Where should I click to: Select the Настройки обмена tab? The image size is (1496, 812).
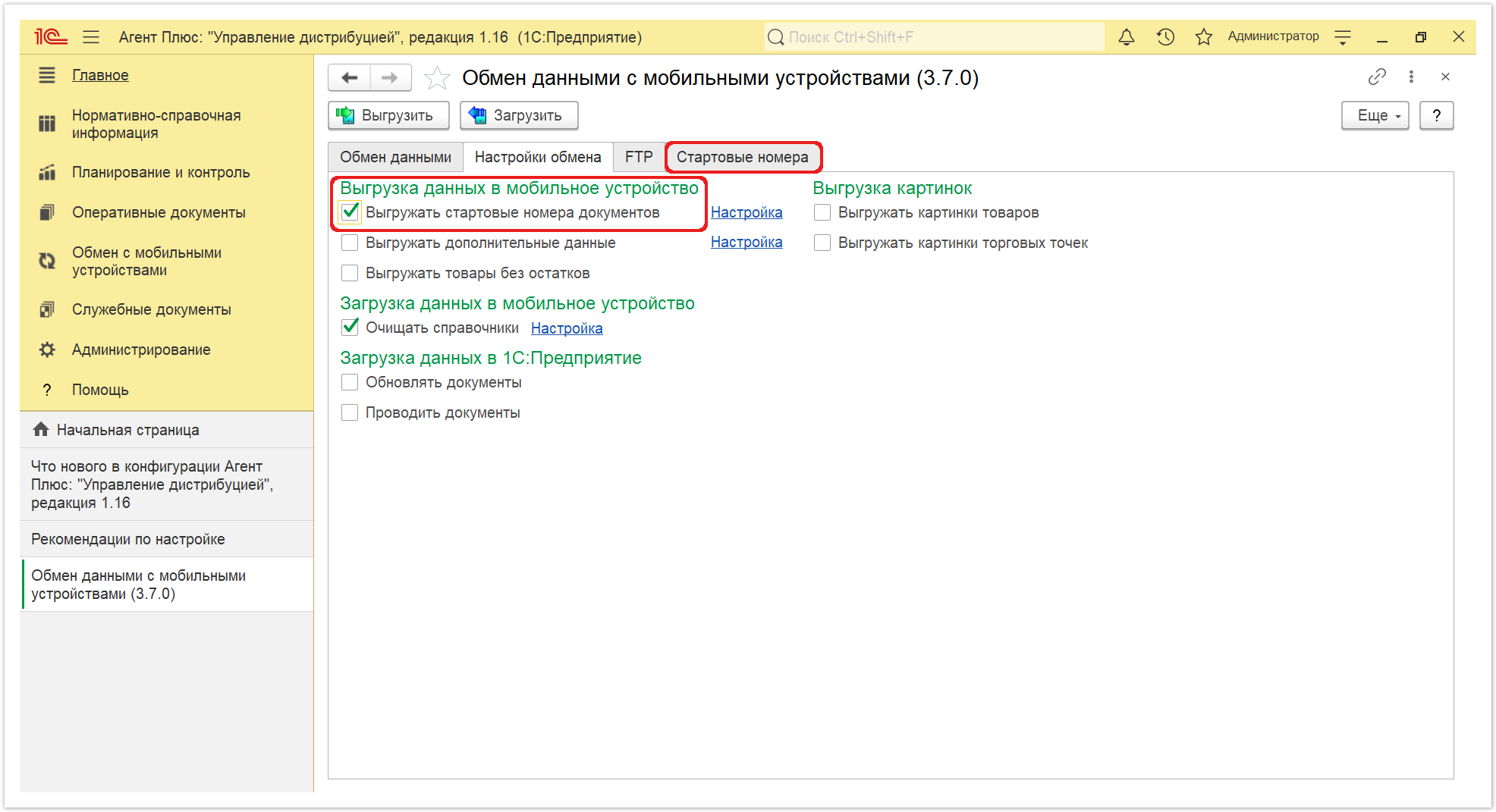[538, 157]
